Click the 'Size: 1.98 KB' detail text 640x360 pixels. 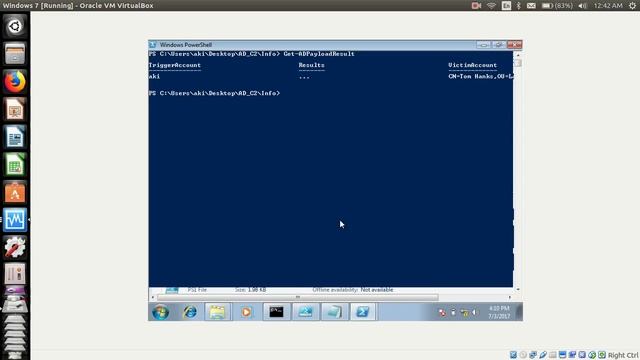pyautogui.click(x=250, y=290)
